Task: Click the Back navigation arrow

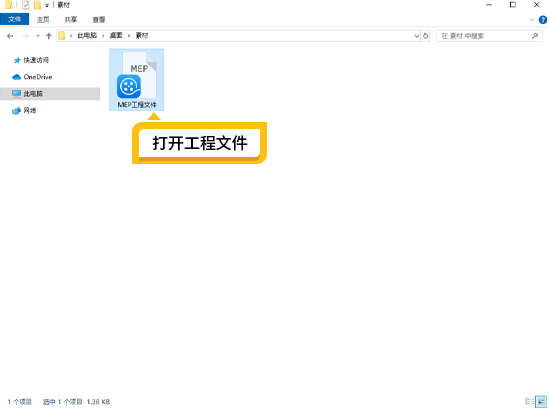Action: (x=10, y=36)
